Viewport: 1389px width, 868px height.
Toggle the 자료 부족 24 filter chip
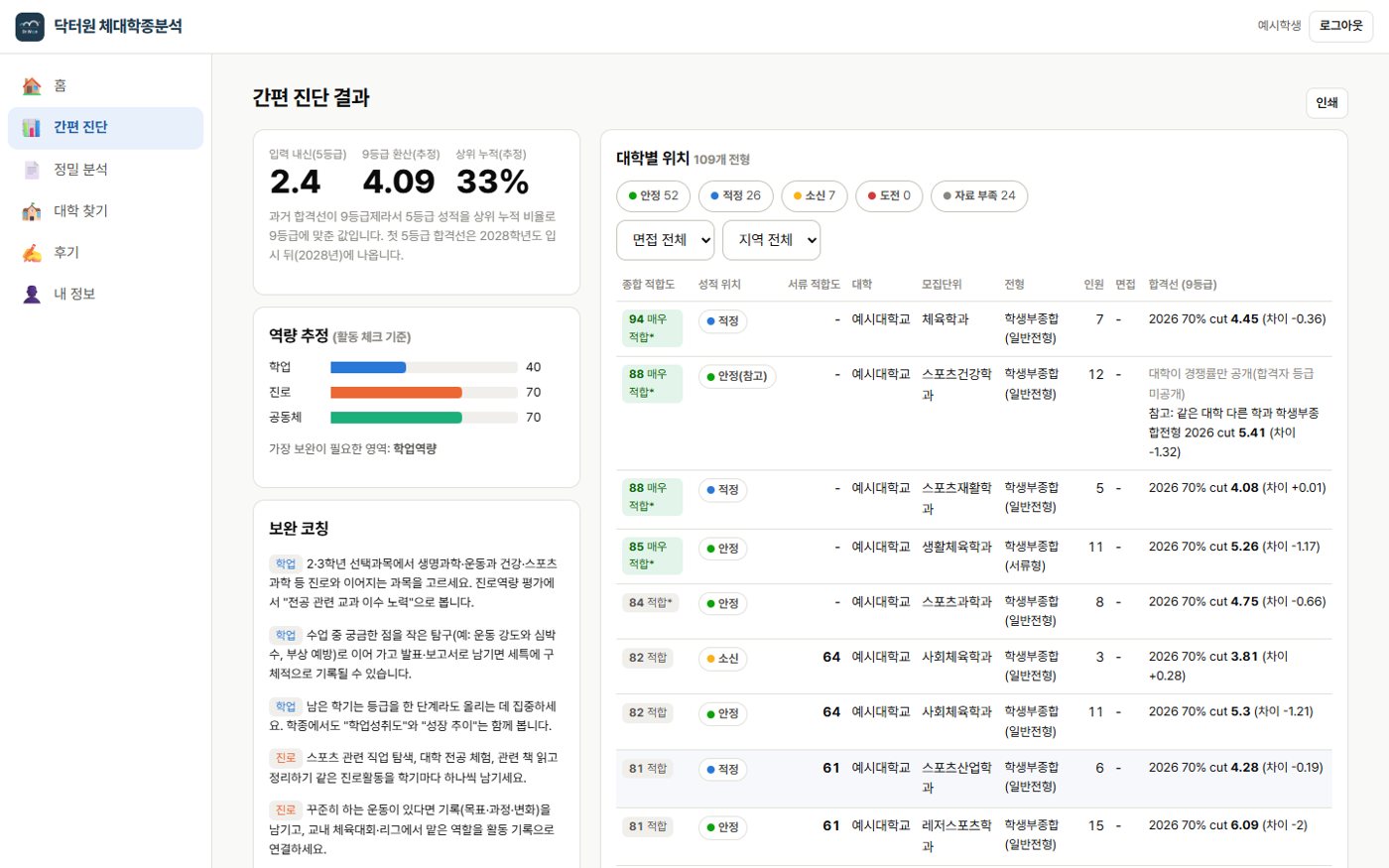coord(979,195)
